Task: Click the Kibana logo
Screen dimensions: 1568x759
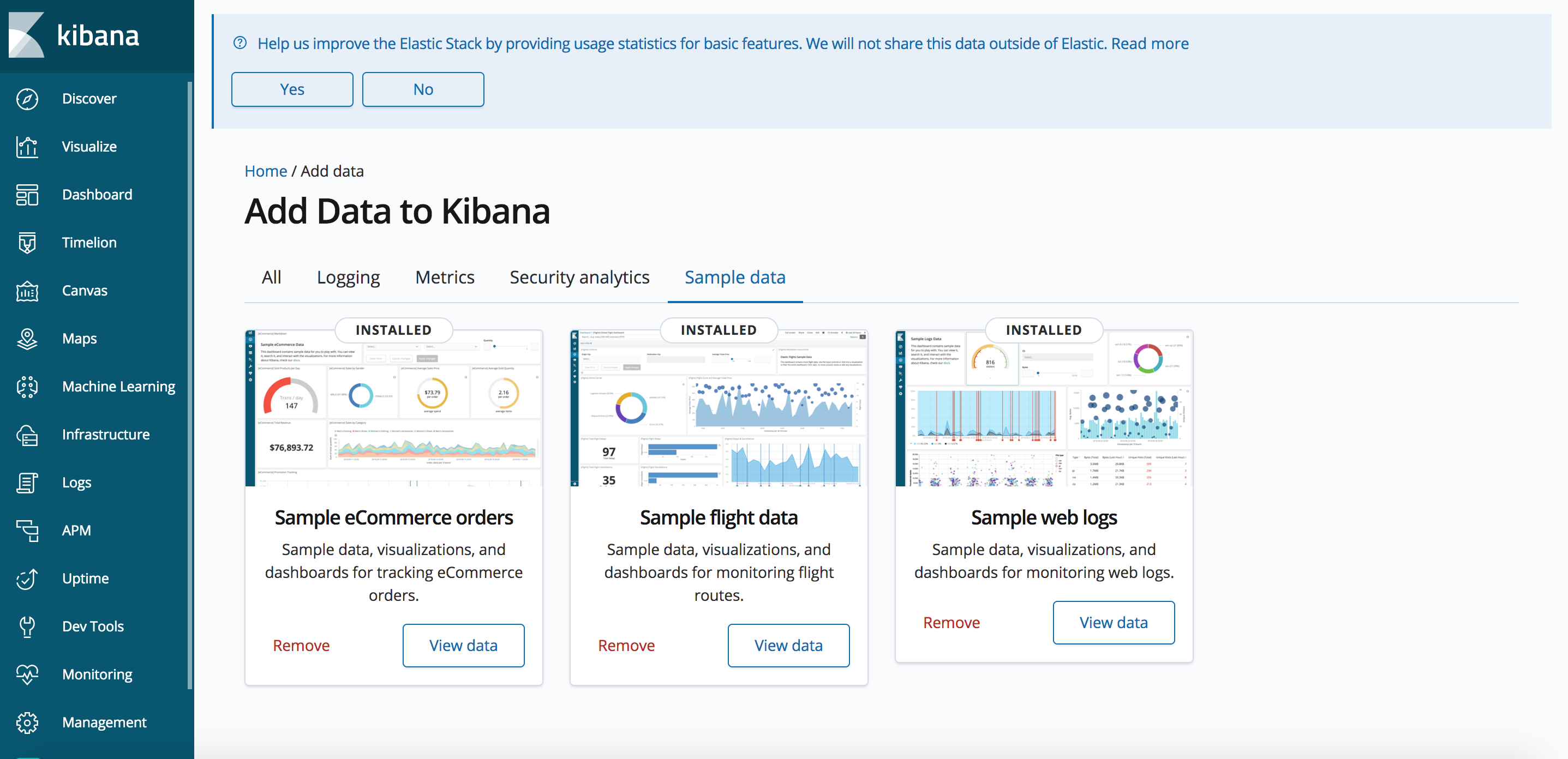Action: [x=27, y=35]
